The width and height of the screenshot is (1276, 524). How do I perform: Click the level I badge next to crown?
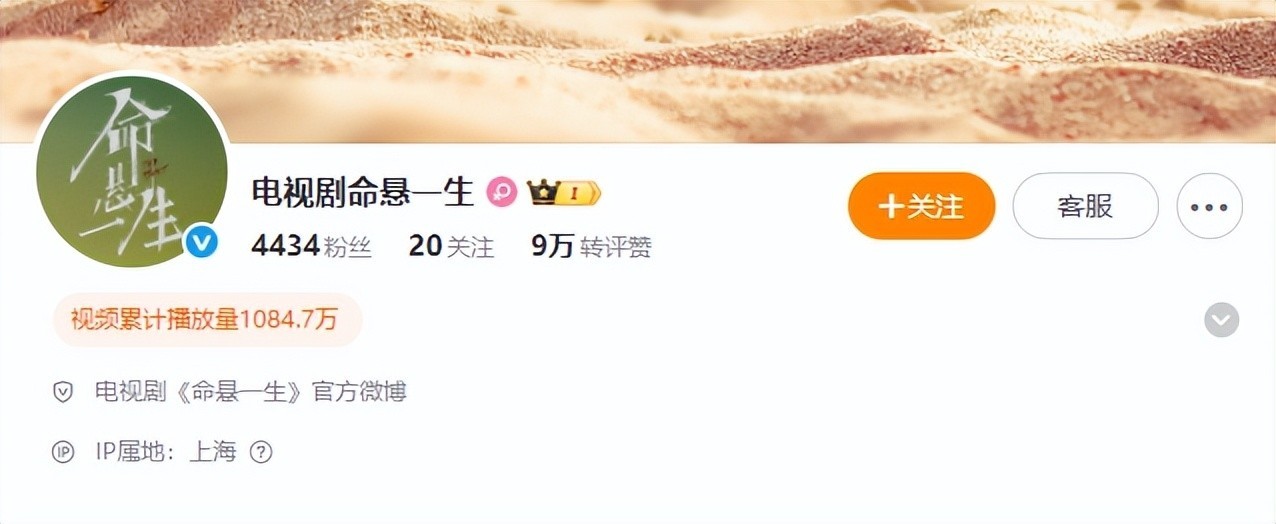[578, 193]
